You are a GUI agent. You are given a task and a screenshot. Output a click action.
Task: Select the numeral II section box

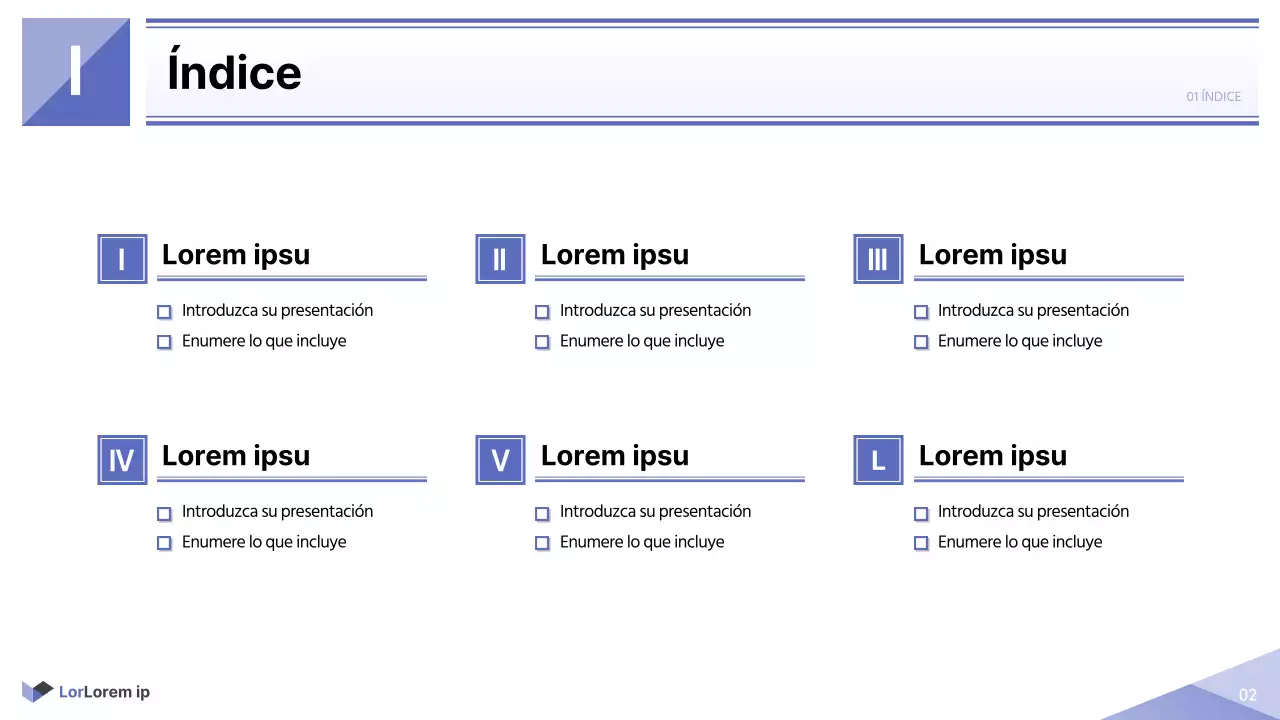pyautogui.click(x=500, y=259)
